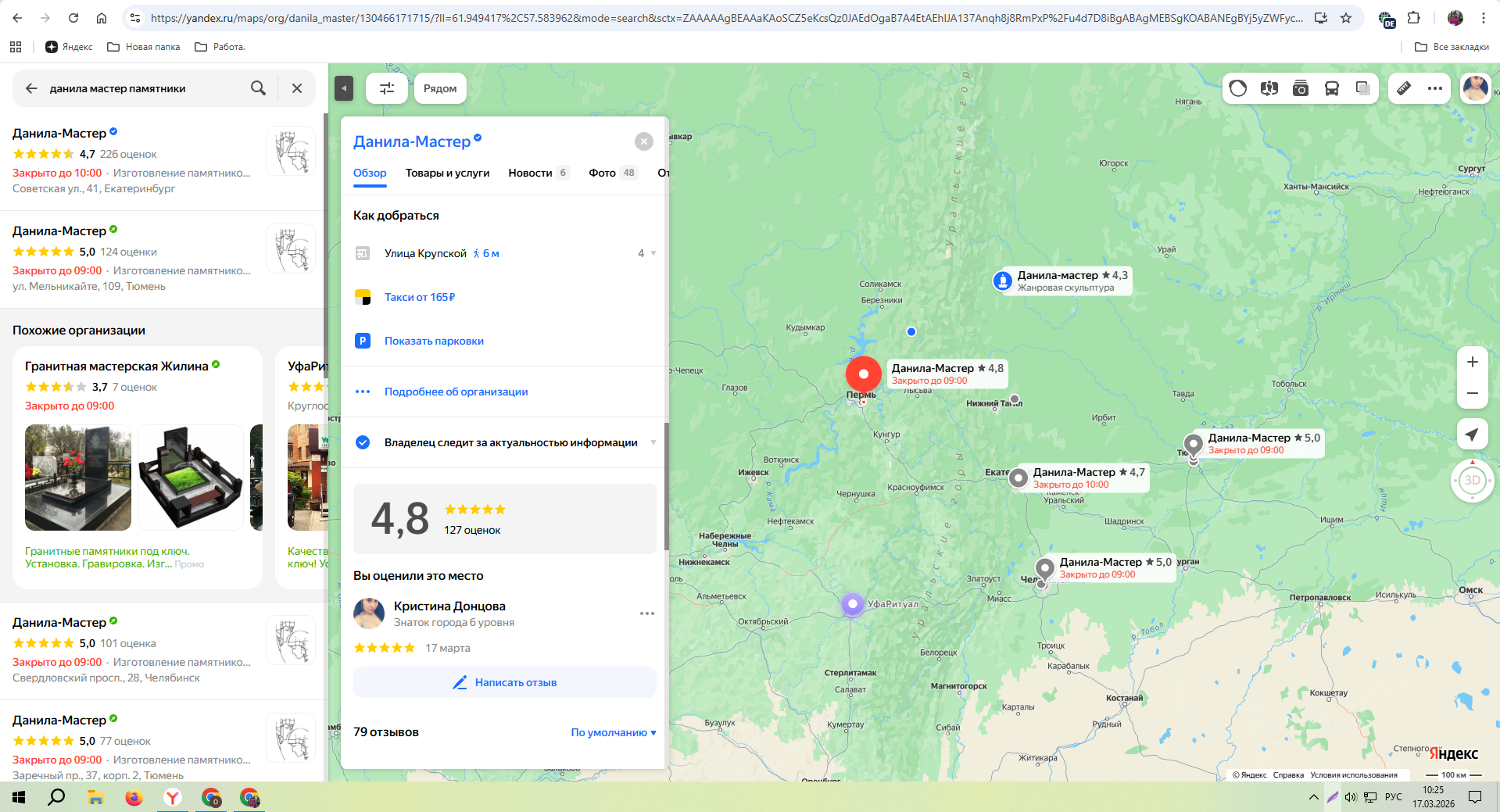Open the three-dot more tools menu on map

click(x=1435, y=88)
